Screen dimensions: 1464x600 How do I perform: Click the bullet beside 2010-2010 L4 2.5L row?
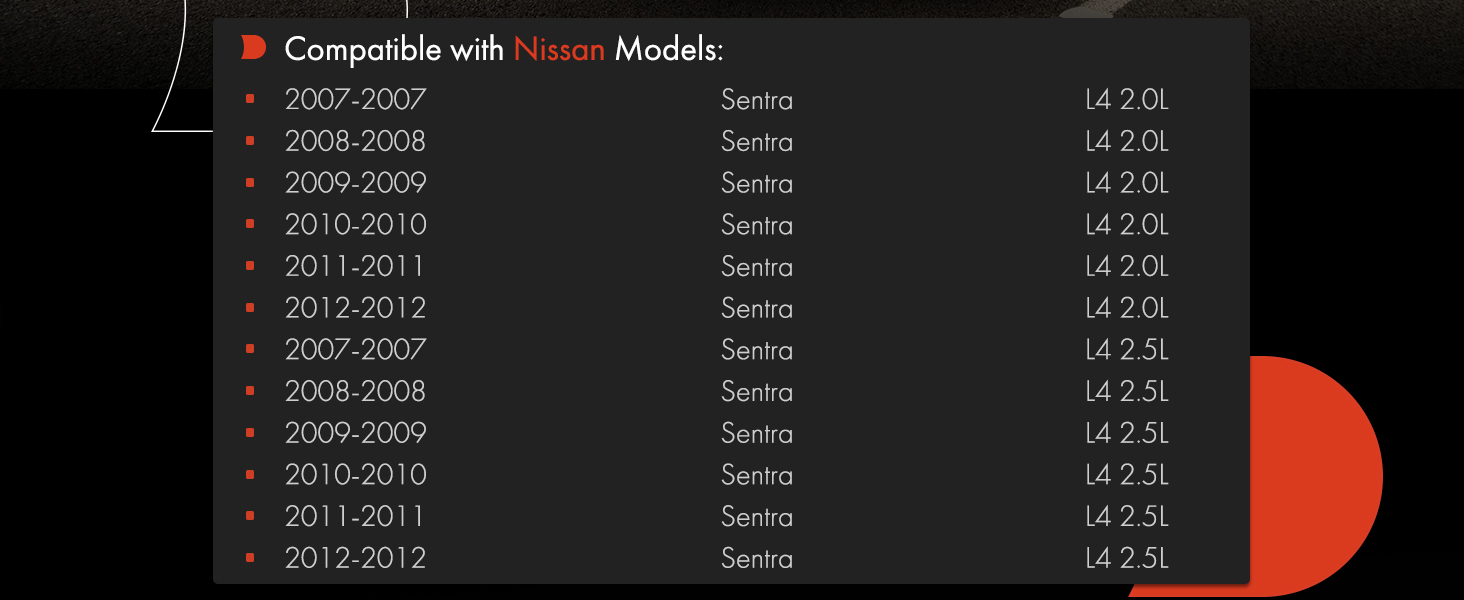click(250, 474)
